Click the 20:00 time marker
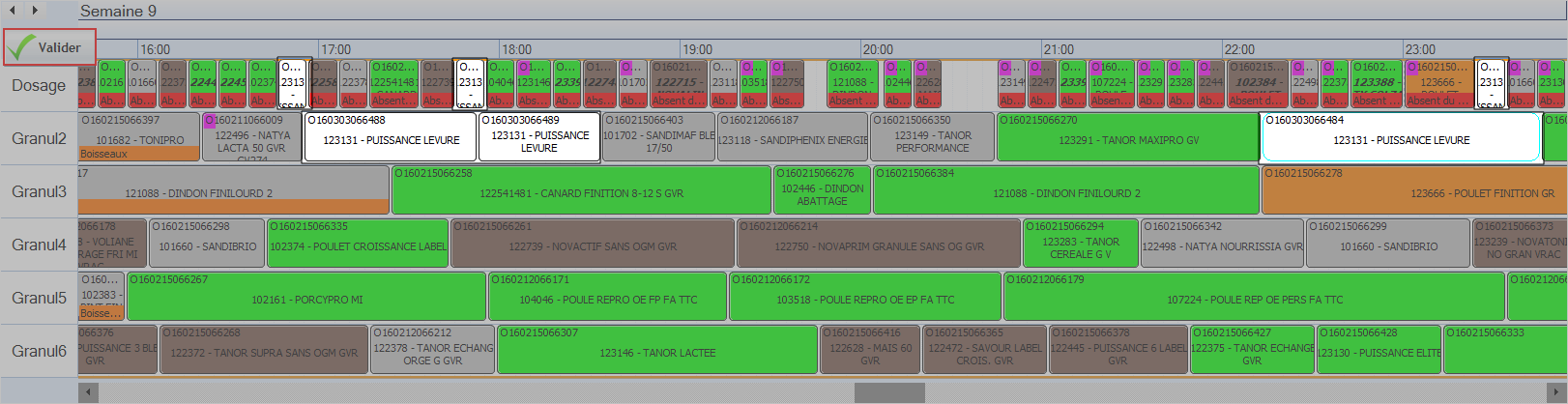The width and height of the screenshot is (1568, 404). tap(878, 49)
